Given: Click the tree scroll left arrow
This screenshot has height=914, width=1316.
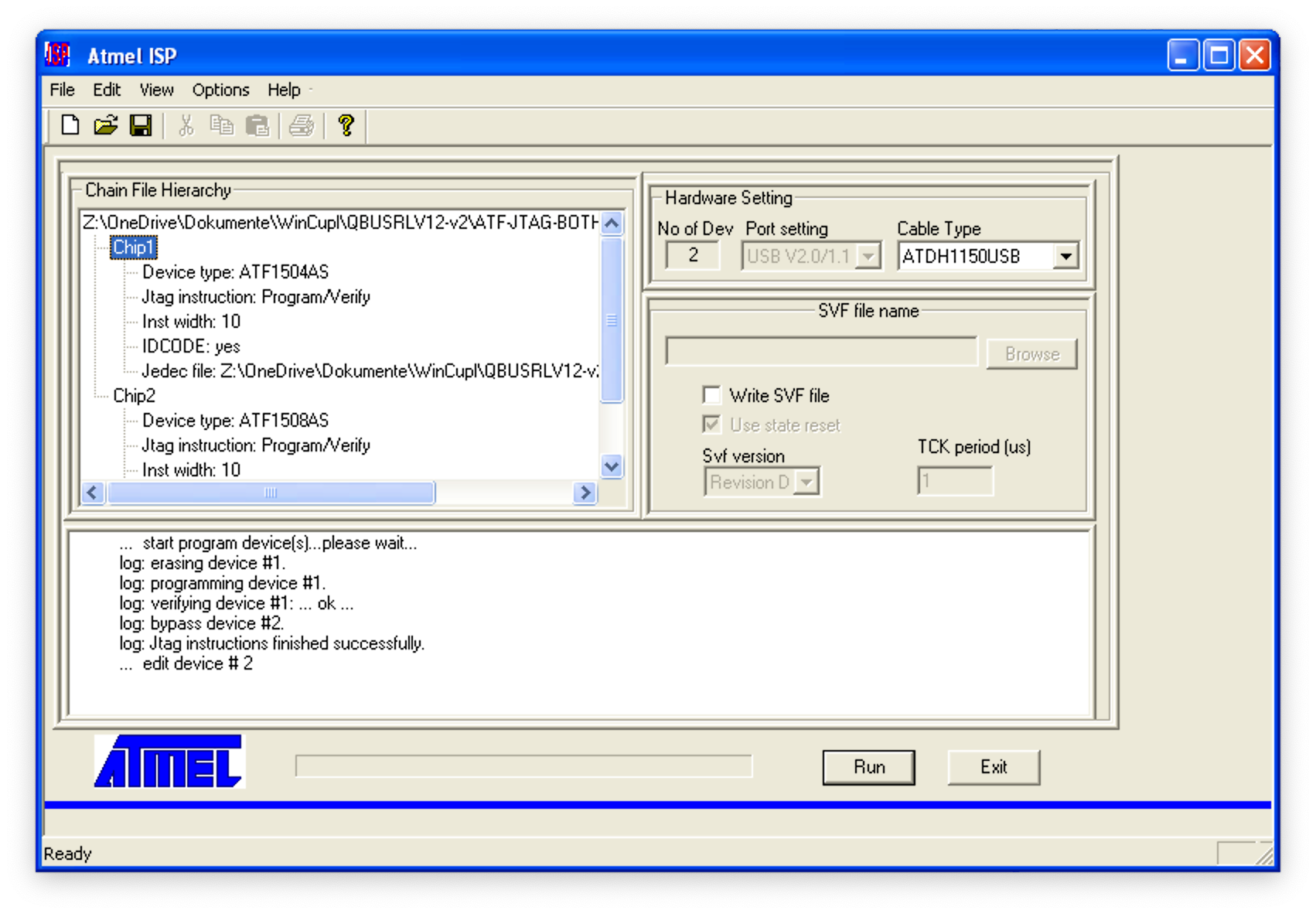Looking at the screenshot, I should (x=93, y=493).
